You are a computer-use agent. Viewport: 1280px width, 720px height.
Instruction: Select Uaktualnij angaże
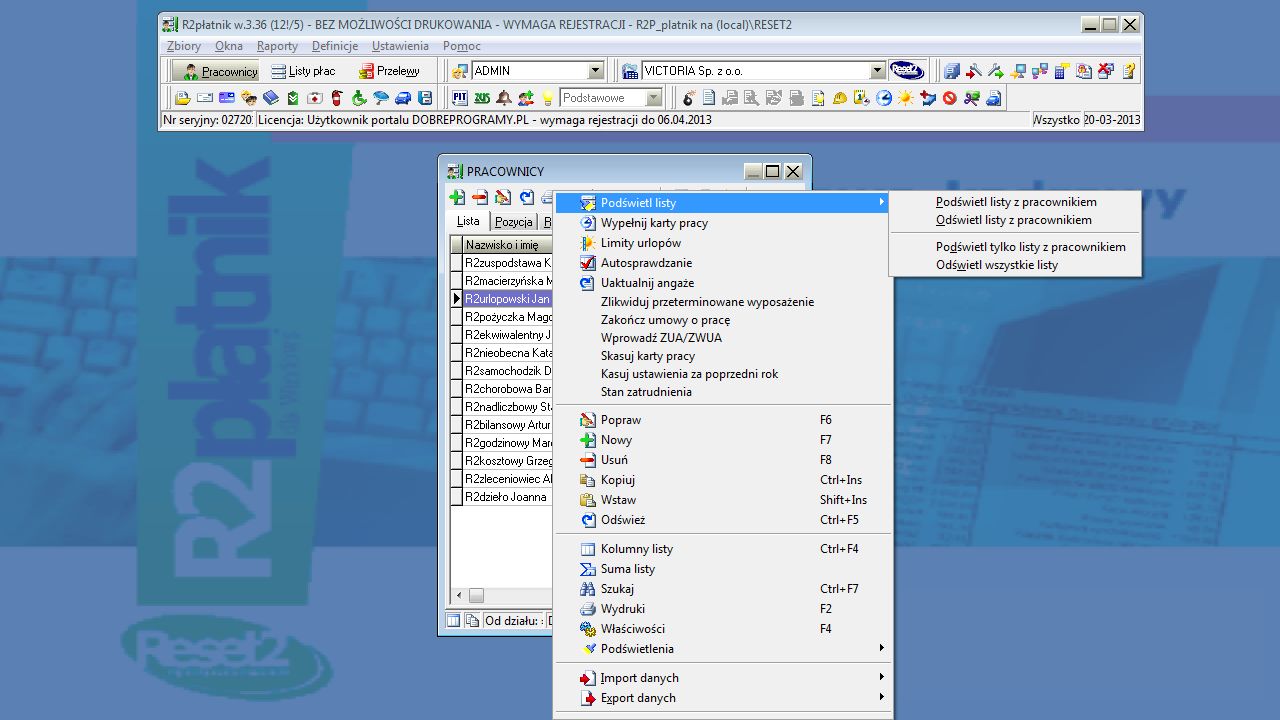point(723,283)
